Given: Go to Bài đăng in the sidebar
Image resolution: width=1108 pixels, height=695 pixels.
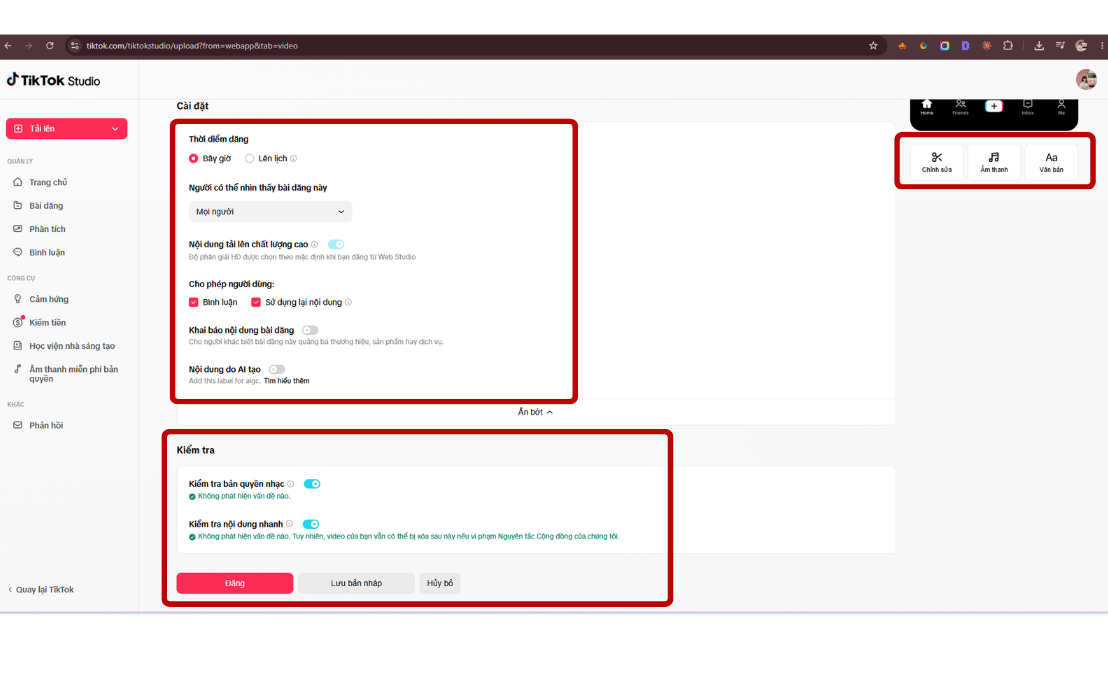Looking at the screenshot, I should coord(38,206).
